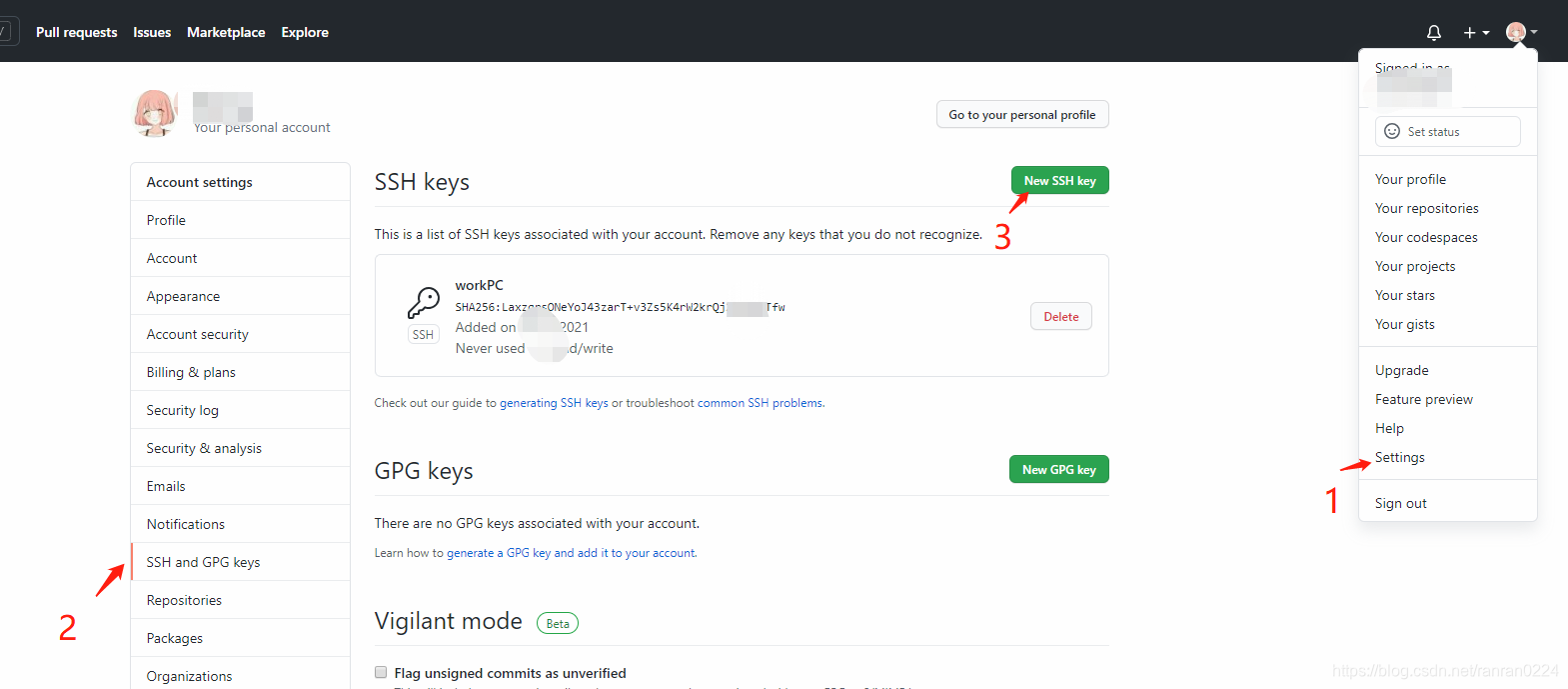
Task: Click the Account settings sidebar header
Action: click(x=240, y=182)
